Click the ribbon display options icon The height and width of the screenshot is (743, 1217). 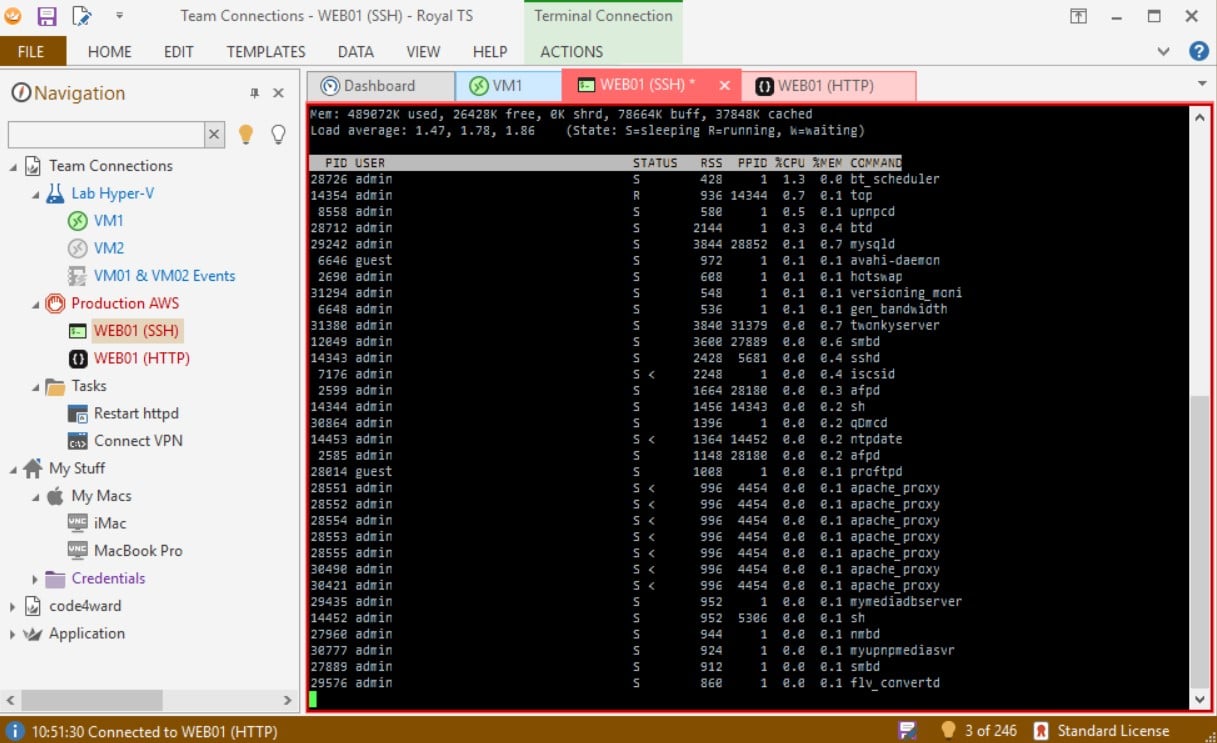(x=1078, y=16)
